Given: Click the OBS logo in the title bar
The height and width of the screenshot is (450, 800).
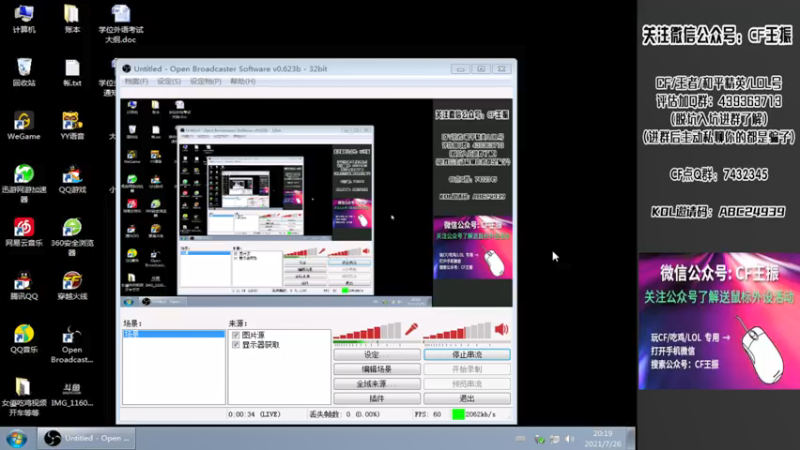Looking at the screenshot, I should coord(127,68).
